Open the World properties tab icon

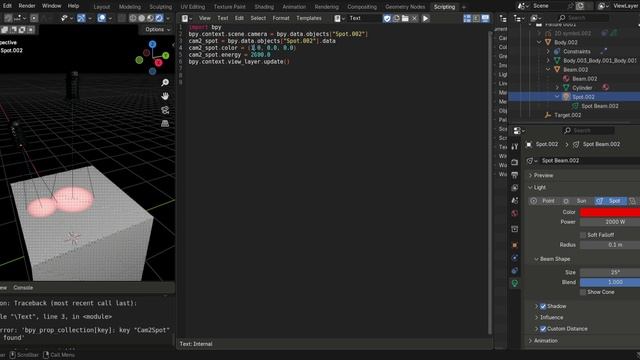click(x=515, y=213)
